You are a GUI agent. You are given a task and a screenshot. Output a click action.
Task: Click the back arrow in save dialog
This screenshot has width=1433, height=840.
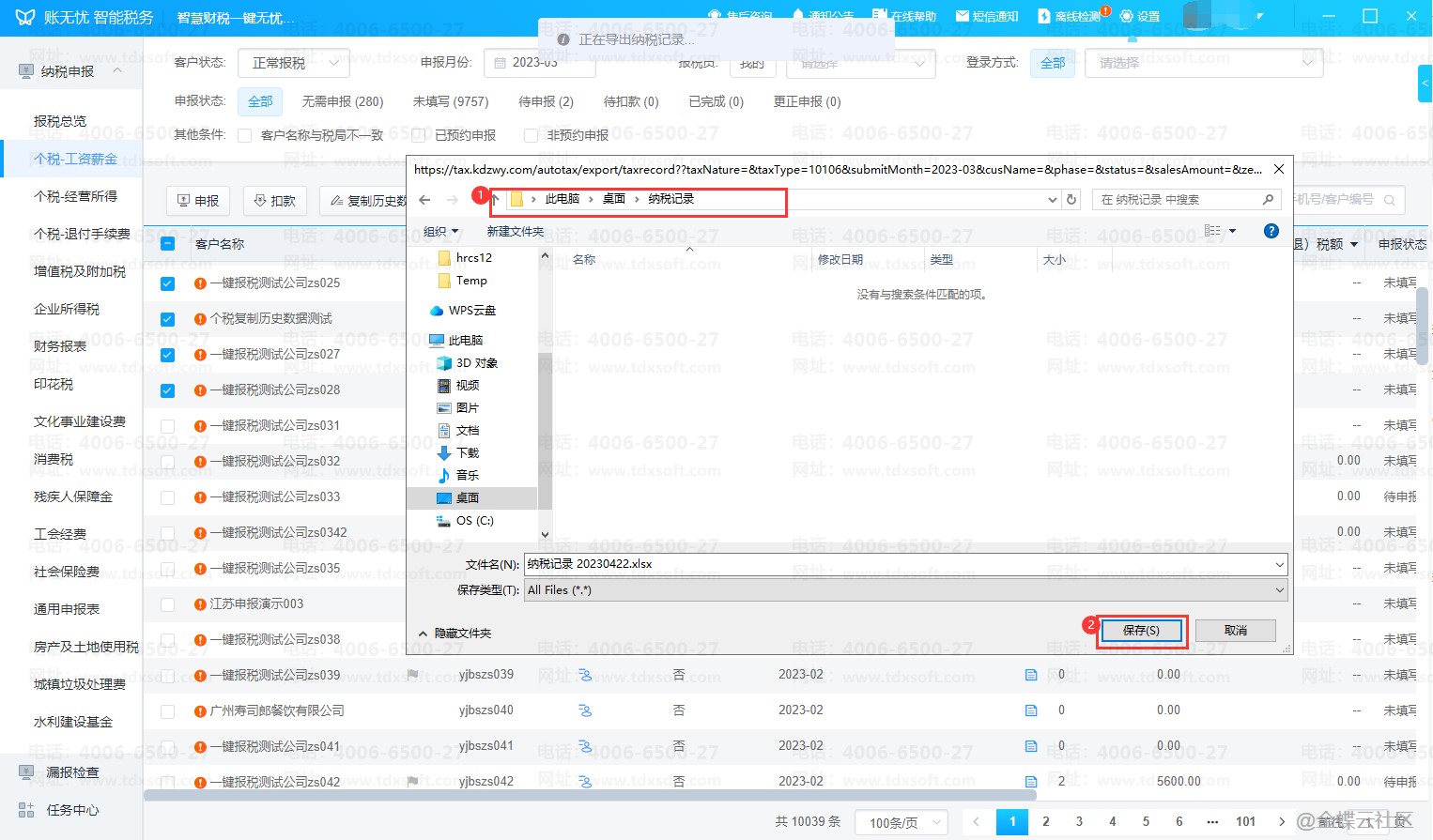(x=424, y=200)
